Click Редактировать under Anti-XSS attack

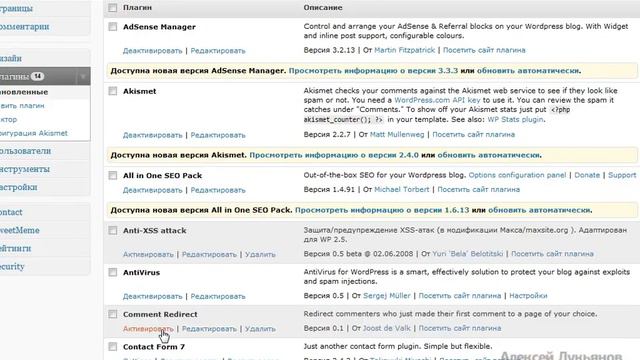click(x=209, y=254)
